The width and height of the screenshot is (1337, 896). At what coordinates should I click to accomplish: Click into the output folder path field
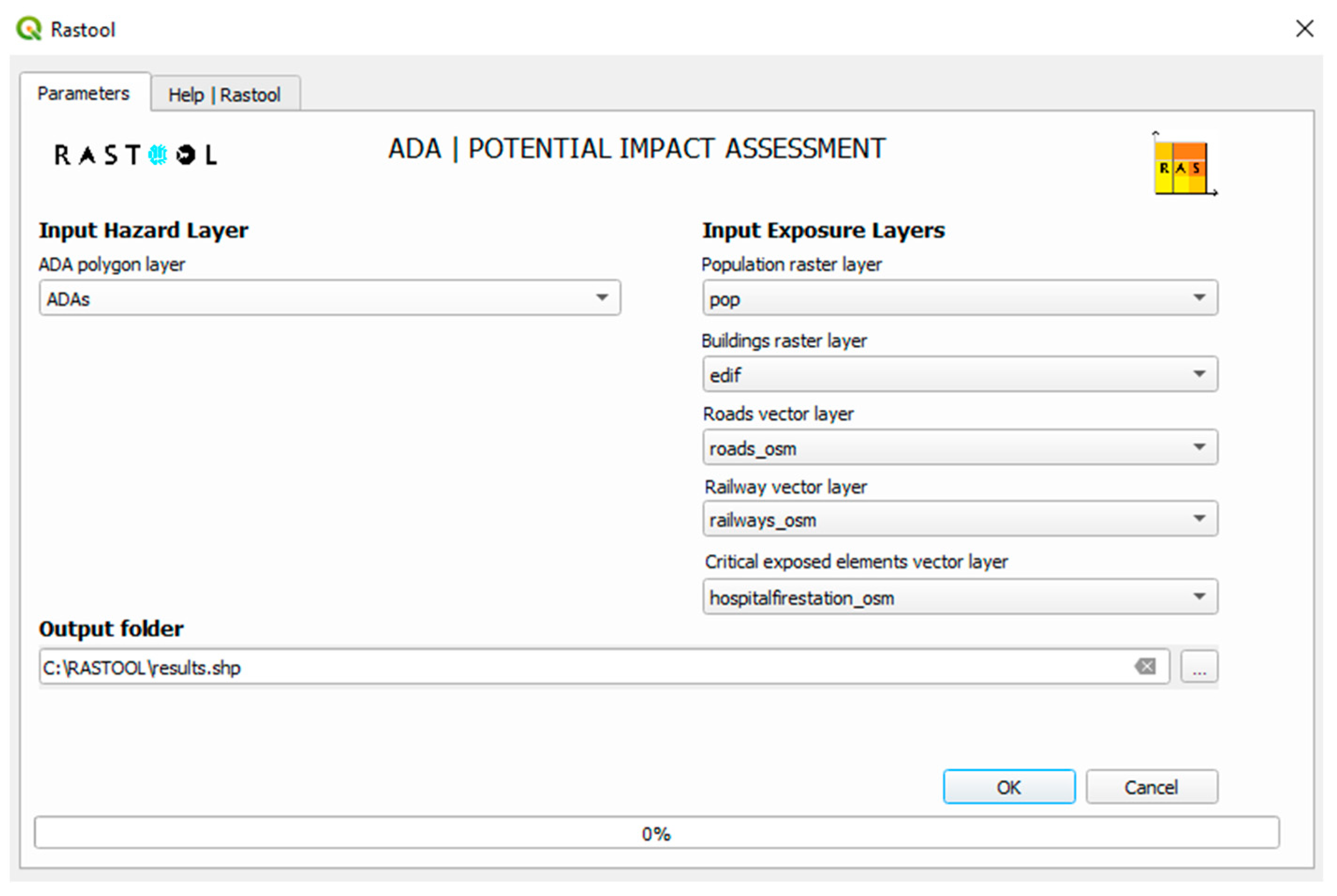571,667
